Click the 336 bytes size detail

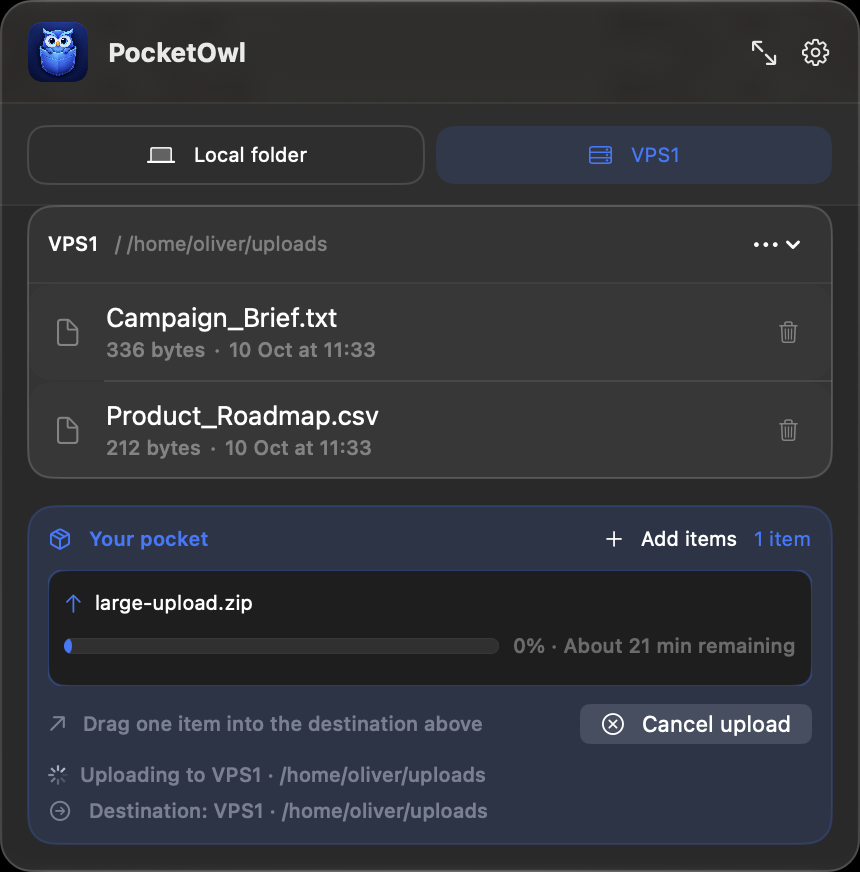(156, 350)
